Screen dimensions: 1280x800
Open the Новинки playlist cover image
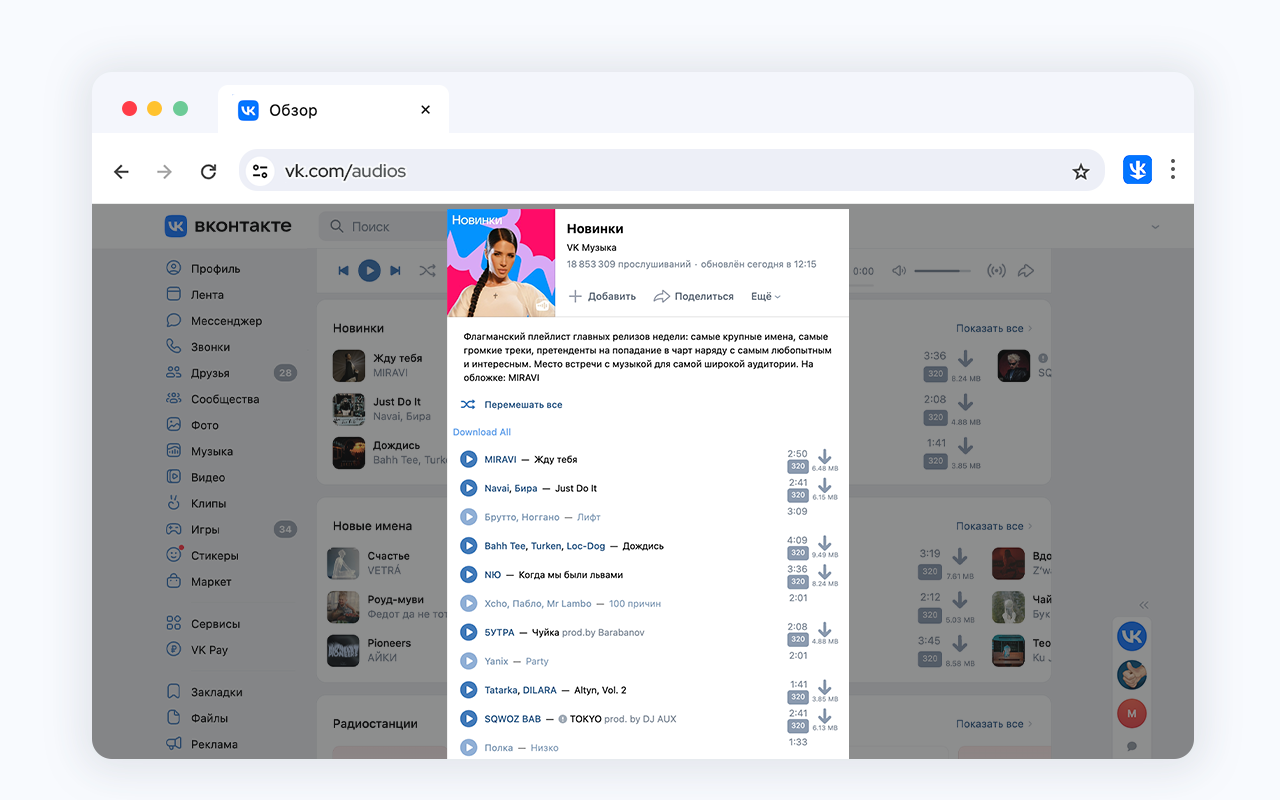tap(501, 263)
